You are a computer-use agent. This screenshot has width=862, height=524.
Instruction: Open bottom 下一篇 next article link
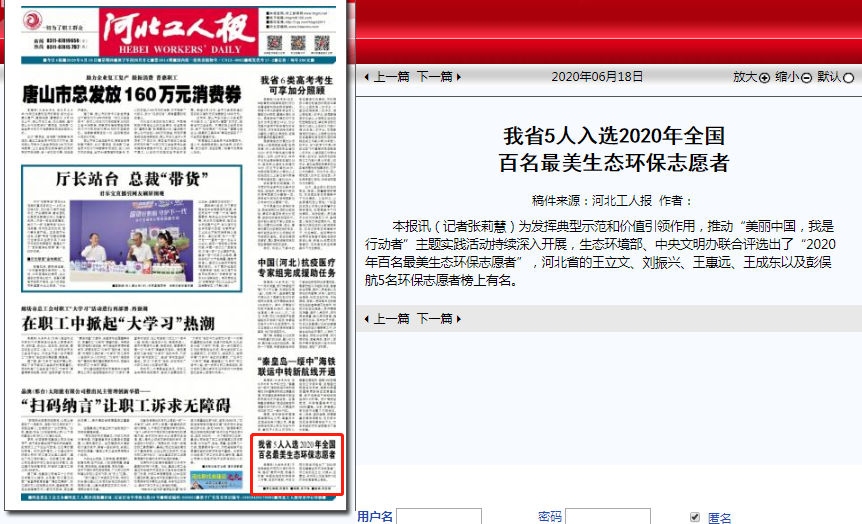434,319
